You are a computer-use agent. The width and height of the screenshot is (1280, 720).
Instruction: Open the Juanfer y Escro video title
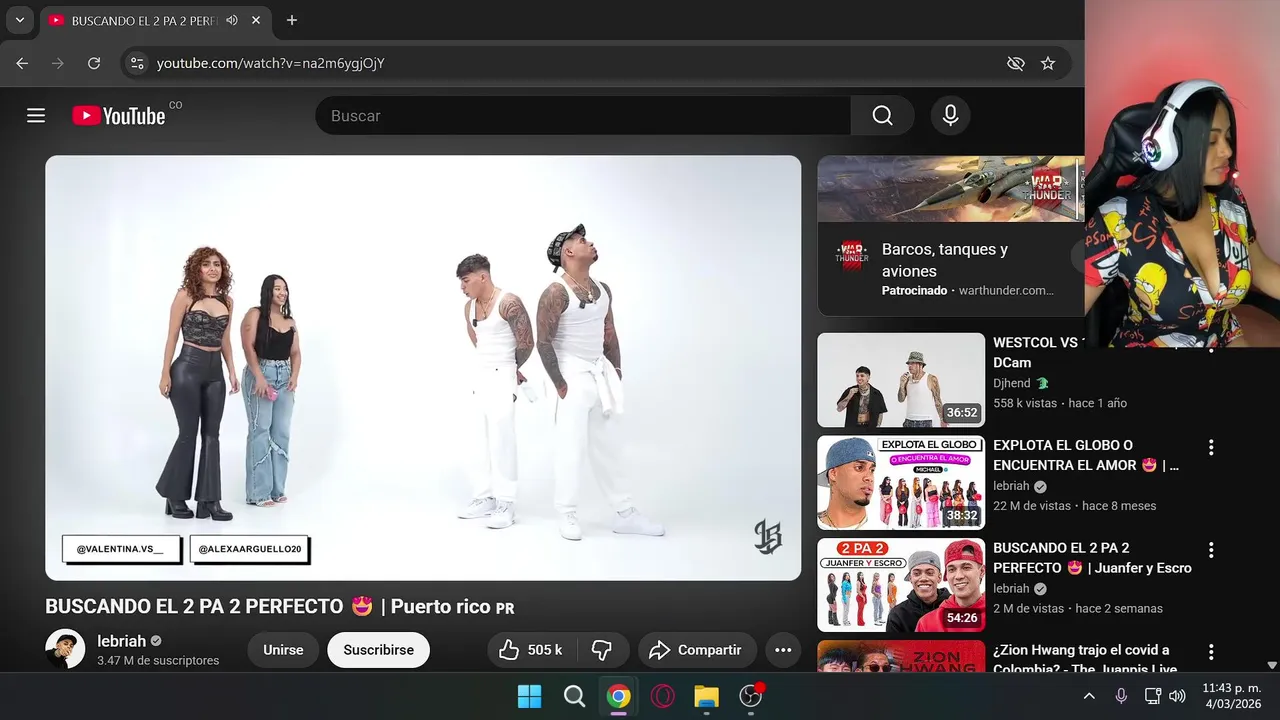tap(1092, 558)
